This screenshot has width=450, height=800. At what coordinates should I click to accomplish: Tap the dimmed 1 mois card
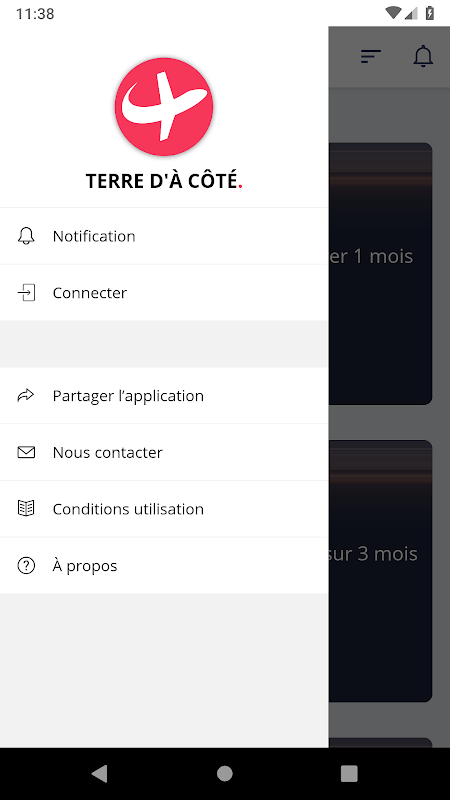380,273
